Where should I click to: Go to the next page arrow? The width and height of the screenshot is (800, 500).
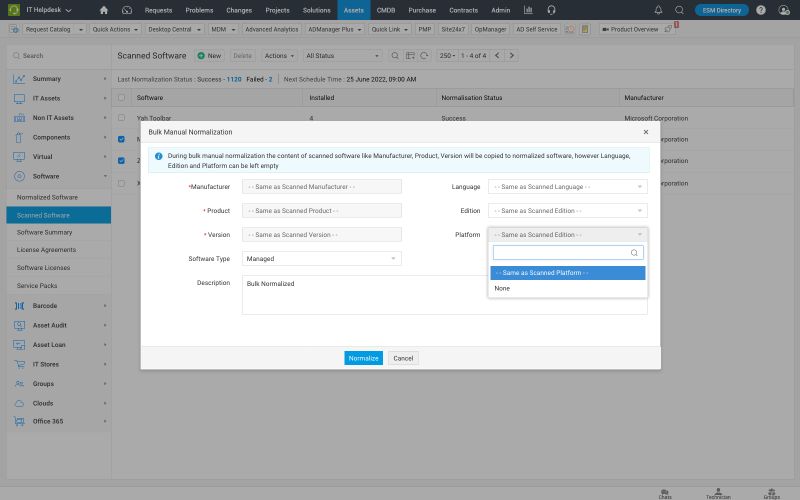tap(512, 56)
